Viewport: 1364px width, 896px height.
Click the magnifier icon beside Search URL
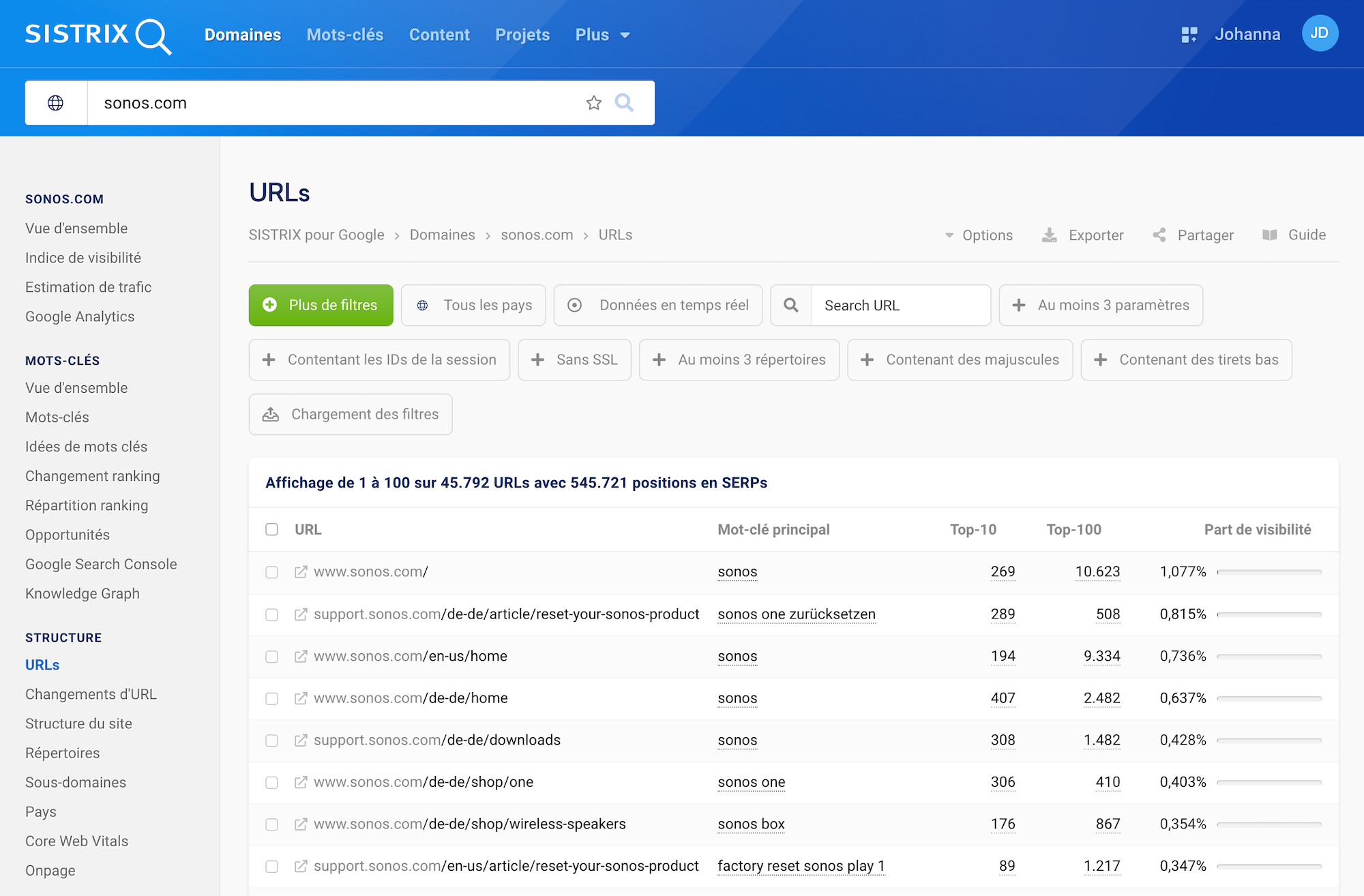point(791,305)
